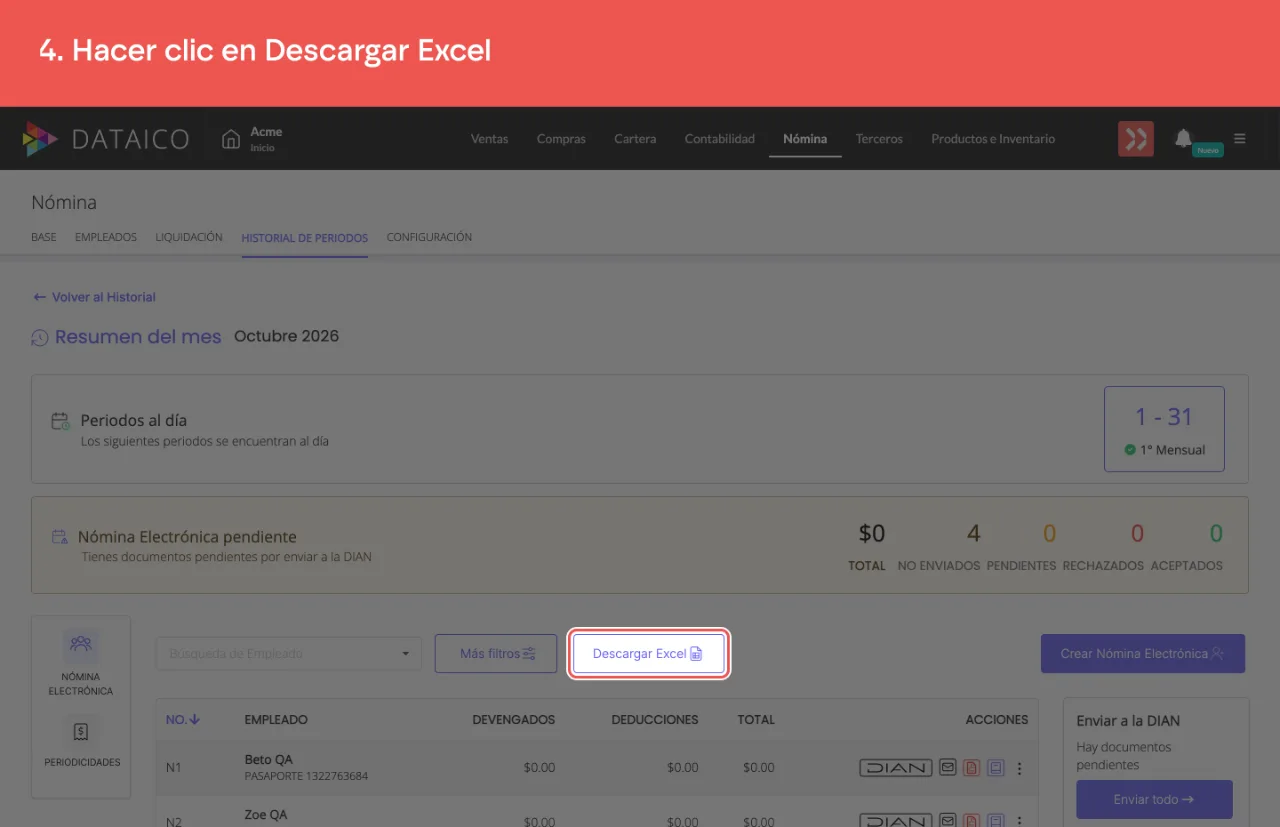This screenshot has width=1280, height=827.
Task: Switch to the LIQUIDACIÓN tab
Action: [x=189, y=238]
